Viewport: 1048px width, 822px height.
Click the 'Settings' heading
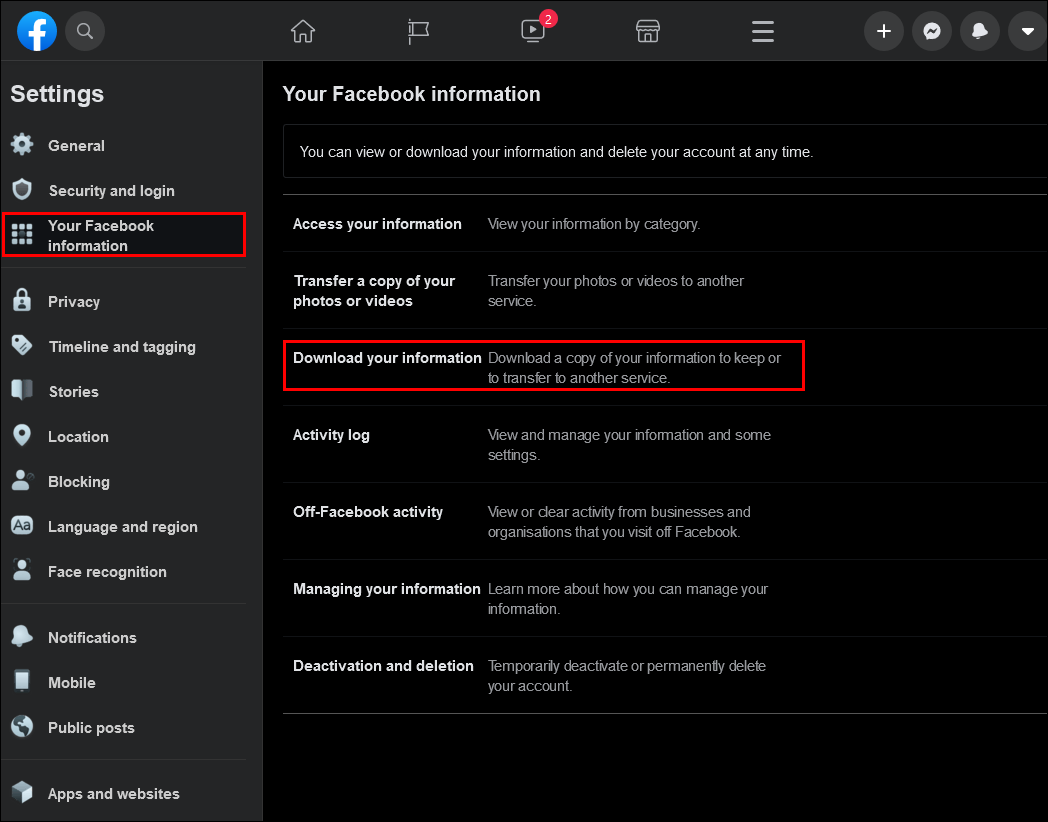[x=57, y=94]
